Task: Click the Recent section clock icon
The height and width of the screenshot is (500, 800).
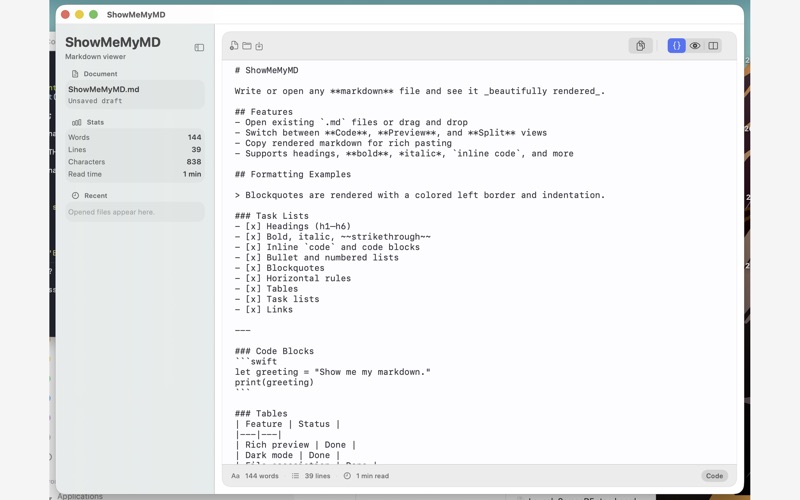Action: pos(76,195)
